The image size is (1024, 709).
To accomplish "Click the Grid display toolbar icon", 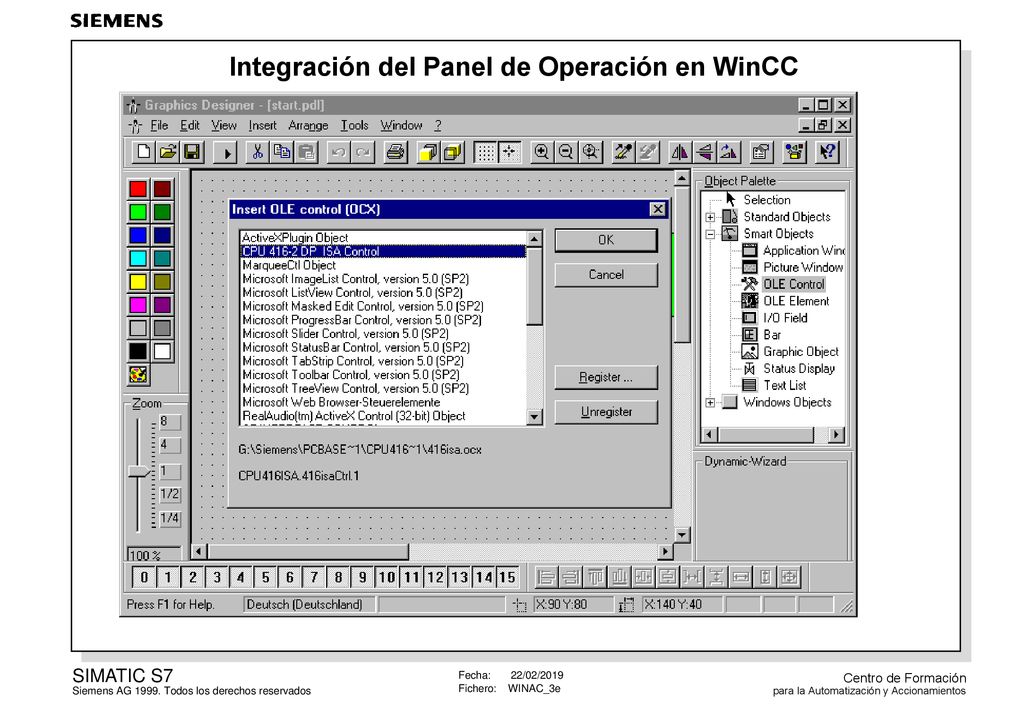I will pyautogui.click(x=485, y=152).
